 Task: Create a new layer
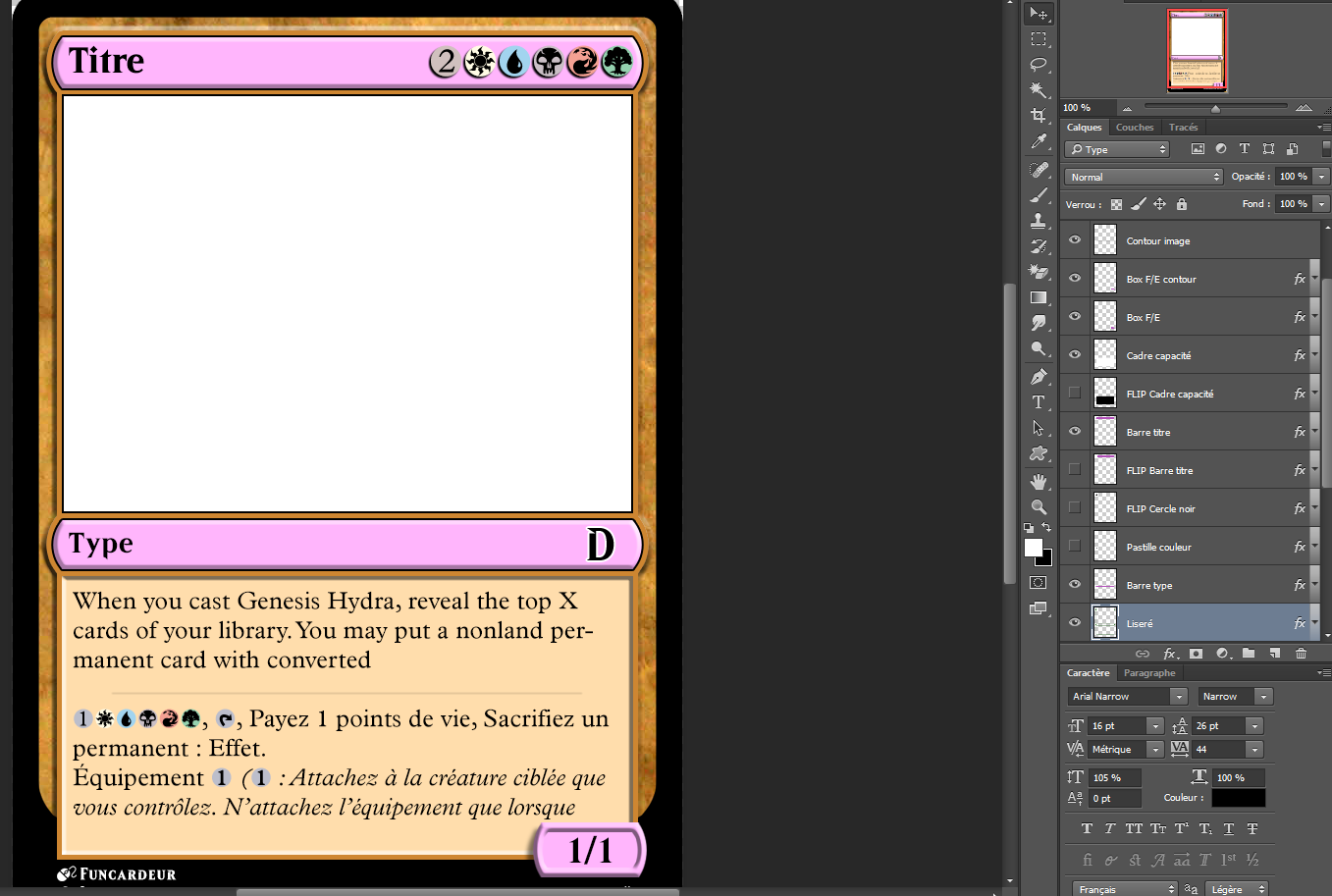tap(1274, 654)
